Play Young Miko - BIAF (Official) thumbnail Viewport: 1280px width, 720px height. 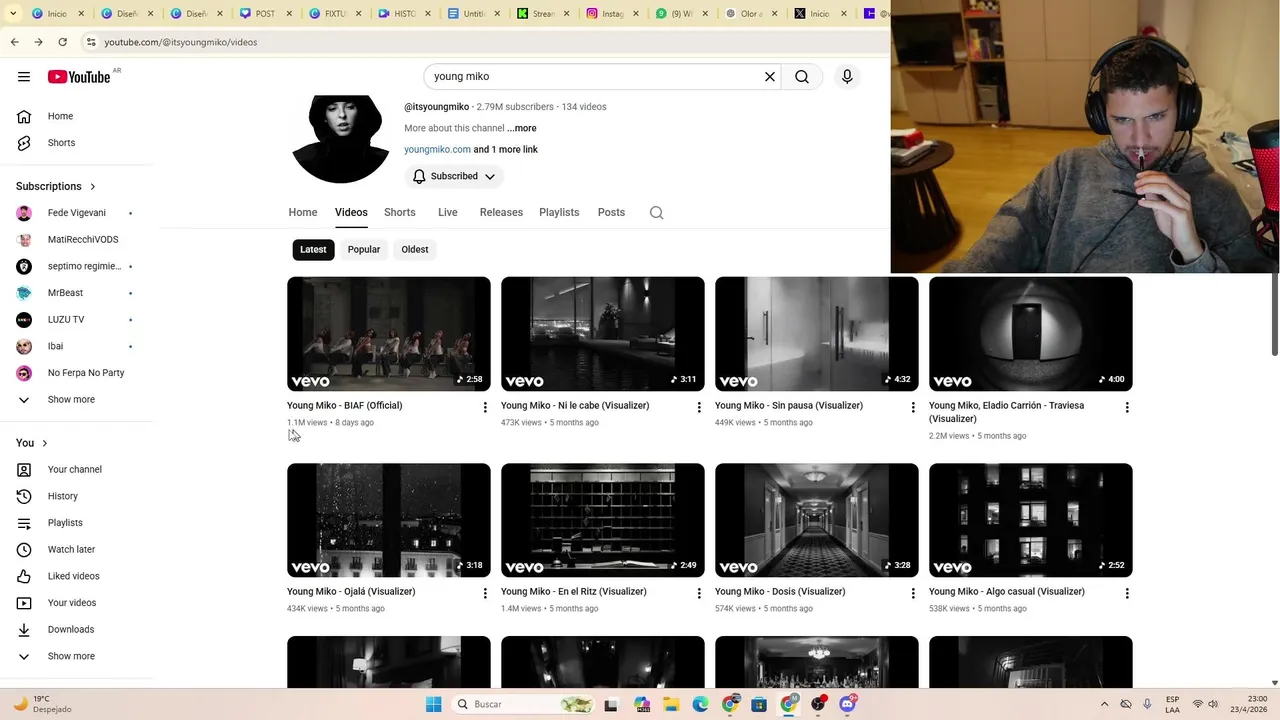click(389, 334)
